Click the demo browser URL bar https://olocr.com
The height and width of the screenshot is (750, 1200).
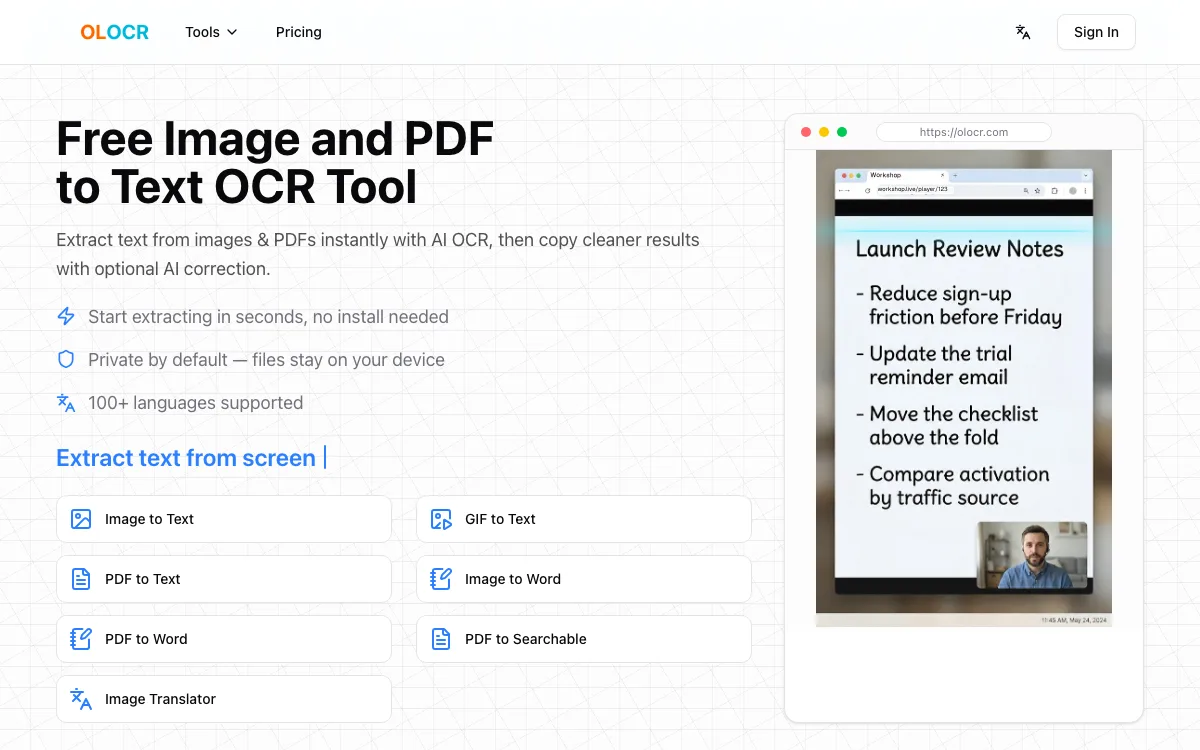964,132
